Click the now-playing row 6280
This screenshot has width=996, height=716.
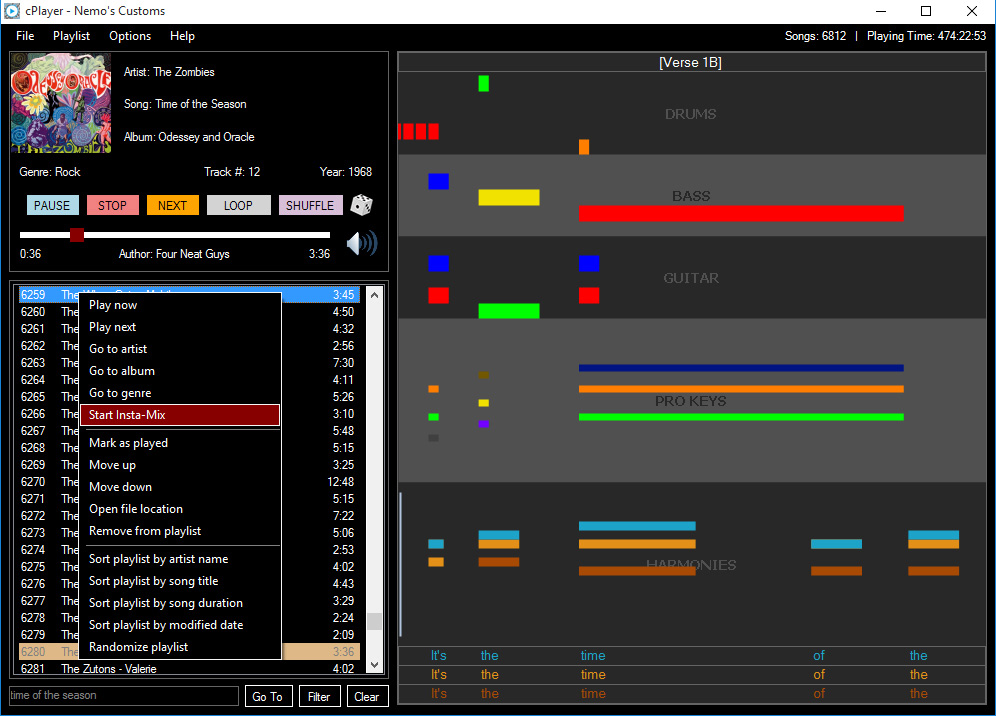coord(189,652)
